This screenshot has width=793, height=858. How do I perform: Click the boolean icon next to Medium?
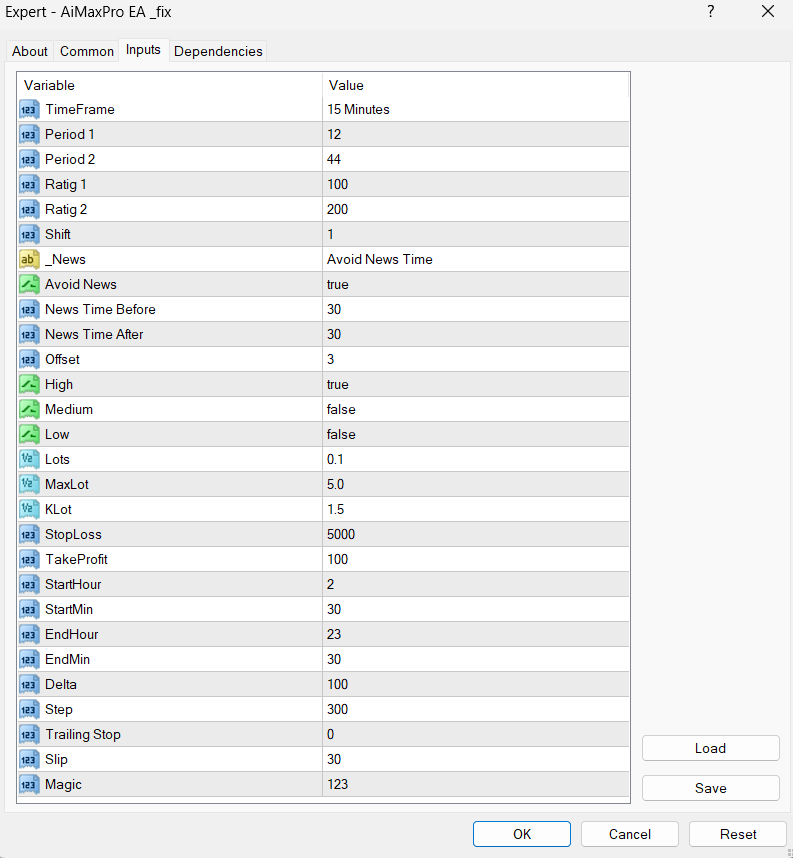tap(29, 409)
